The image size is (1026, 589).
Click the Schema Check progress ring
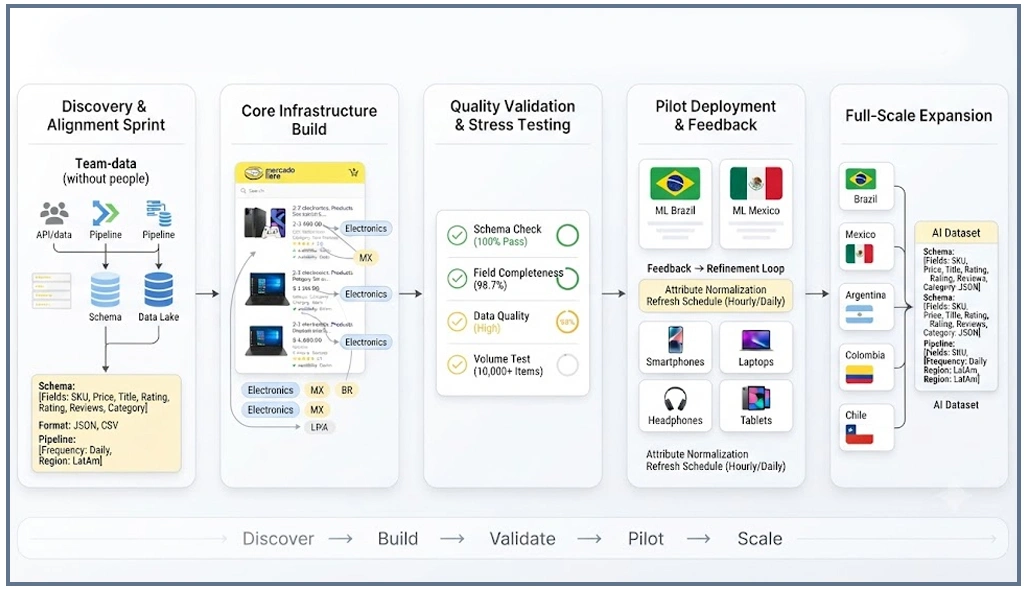(567, 235)
